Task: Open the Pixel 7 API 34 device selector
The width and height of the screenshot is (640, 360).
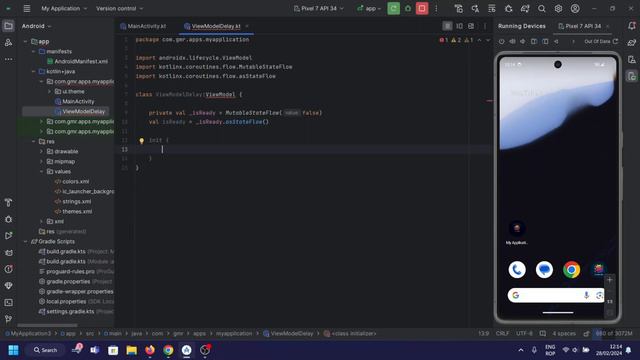Action: pyautogui.click(x=318, y=8)
